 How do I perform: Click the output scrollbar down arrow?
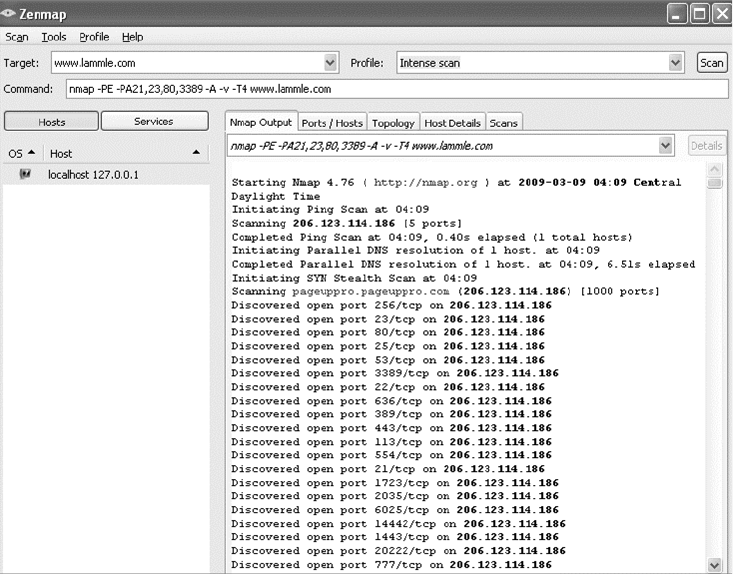click(714, 565)
